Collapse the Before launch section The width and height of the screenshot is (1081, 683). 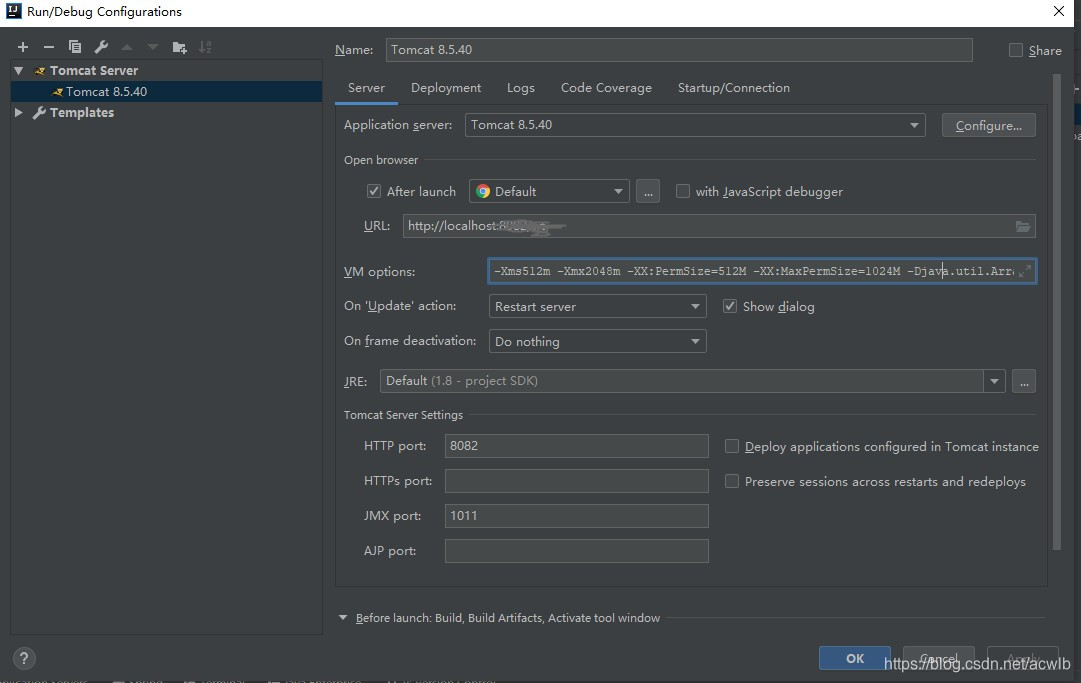point(343,618)
